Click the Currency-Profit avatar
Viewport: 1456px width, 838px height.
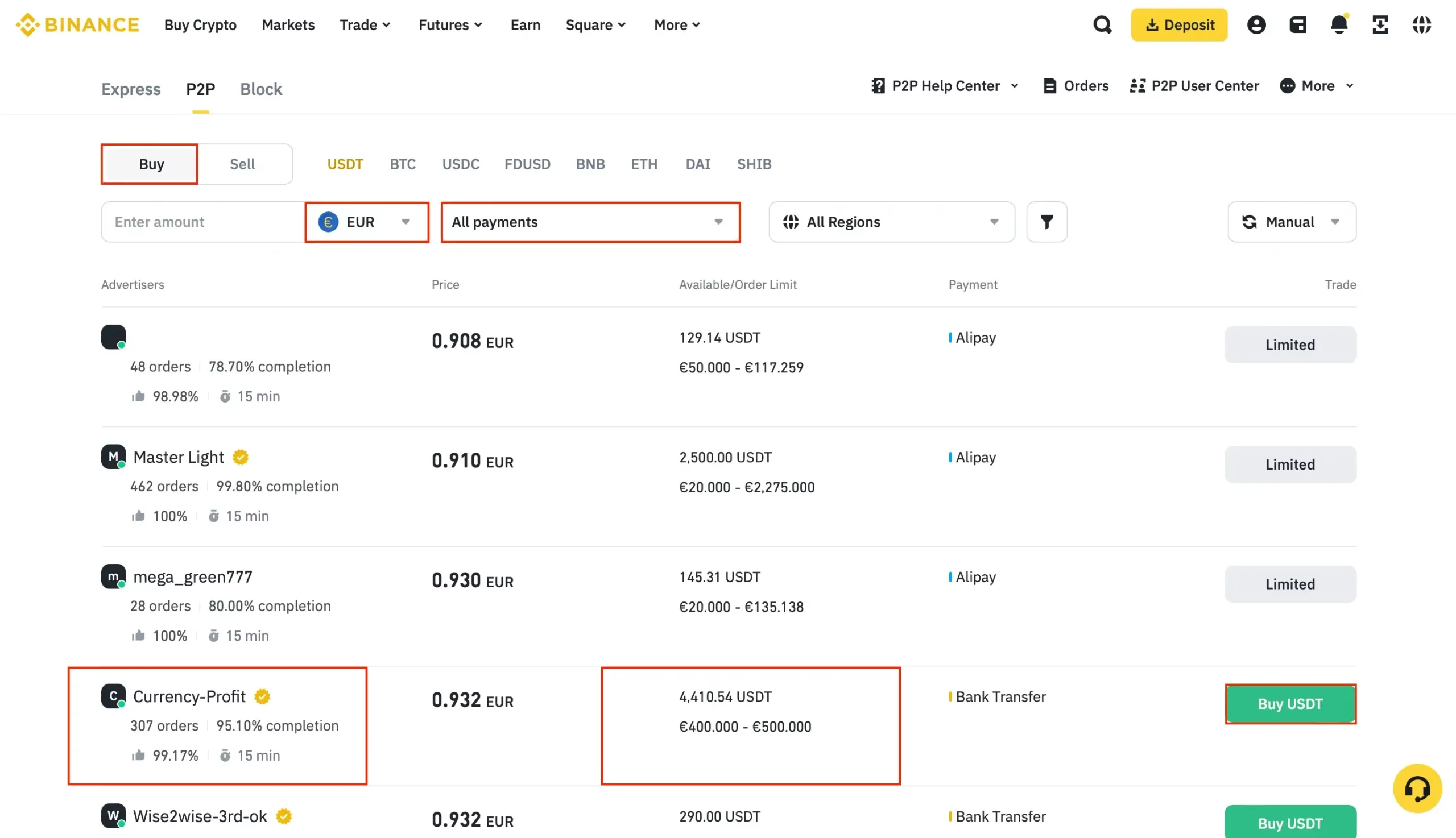click(113, 696)
